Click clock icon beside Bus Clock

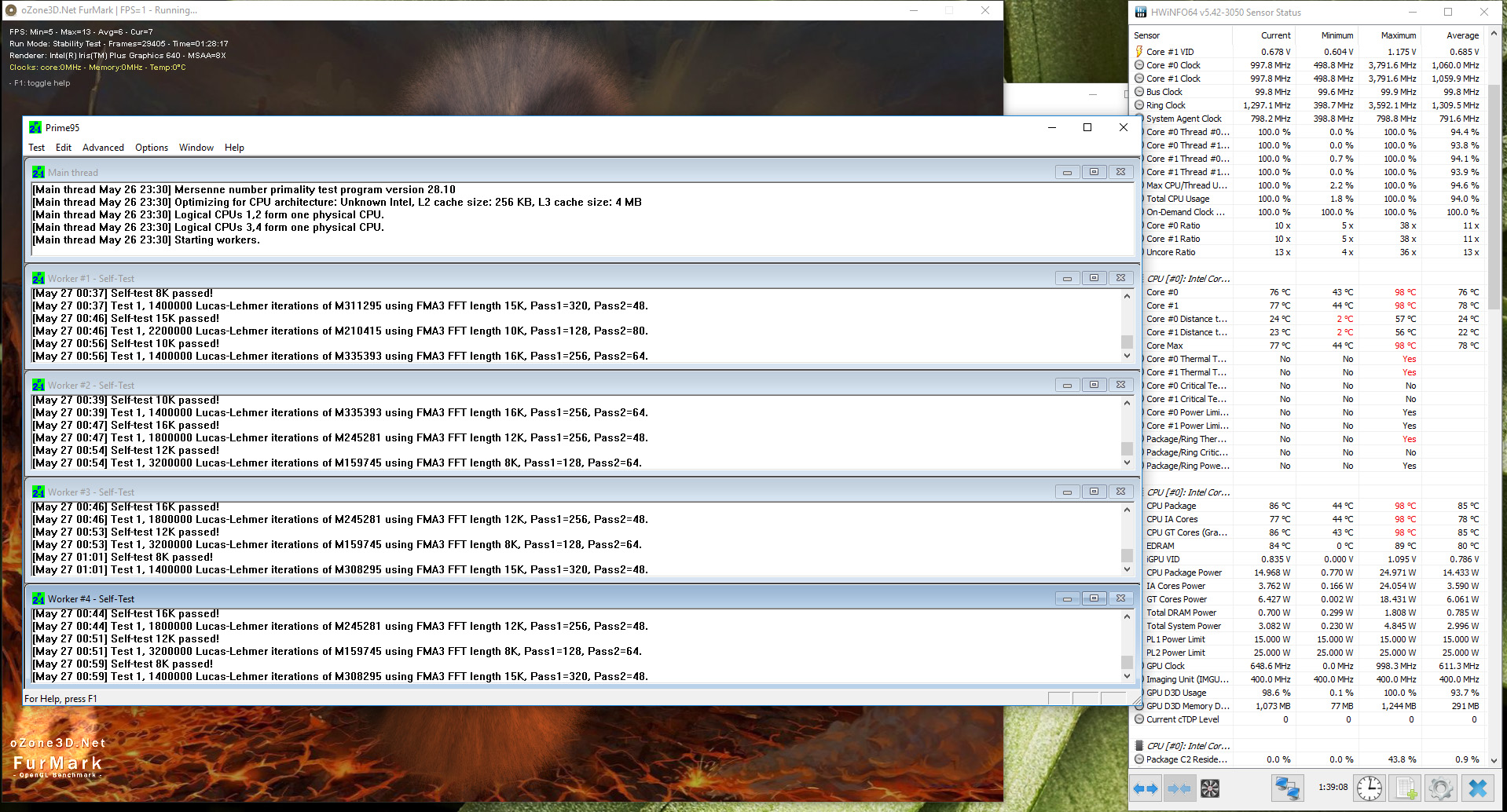click(x=1139, y=92)
